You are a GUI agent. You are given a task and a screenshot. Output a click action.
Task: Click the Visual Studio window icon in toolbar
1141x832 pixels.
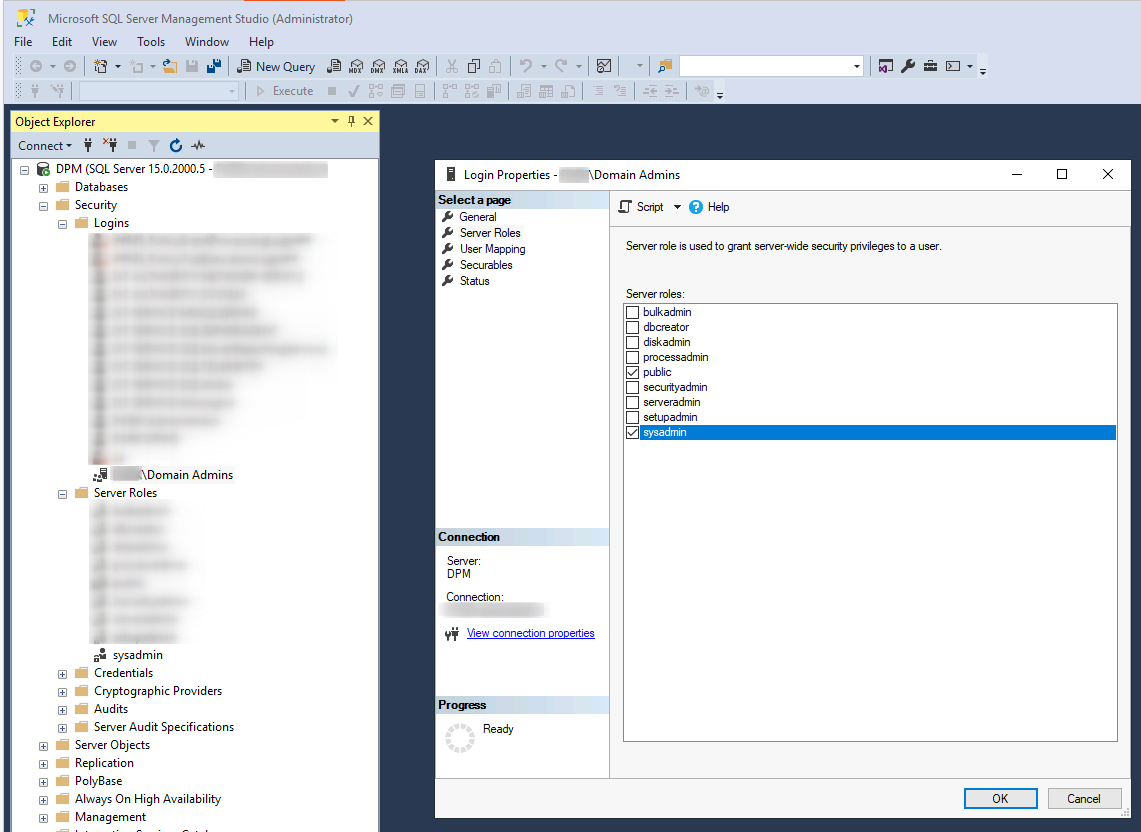886,66
